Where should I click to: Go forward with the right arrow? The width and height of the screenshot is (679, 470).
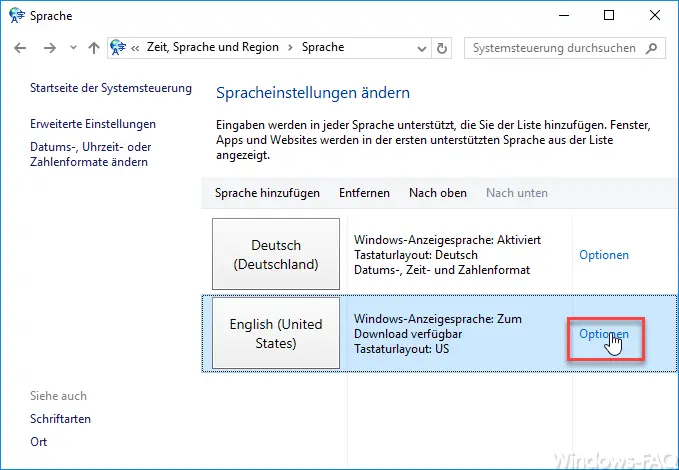tap(50, 48)
